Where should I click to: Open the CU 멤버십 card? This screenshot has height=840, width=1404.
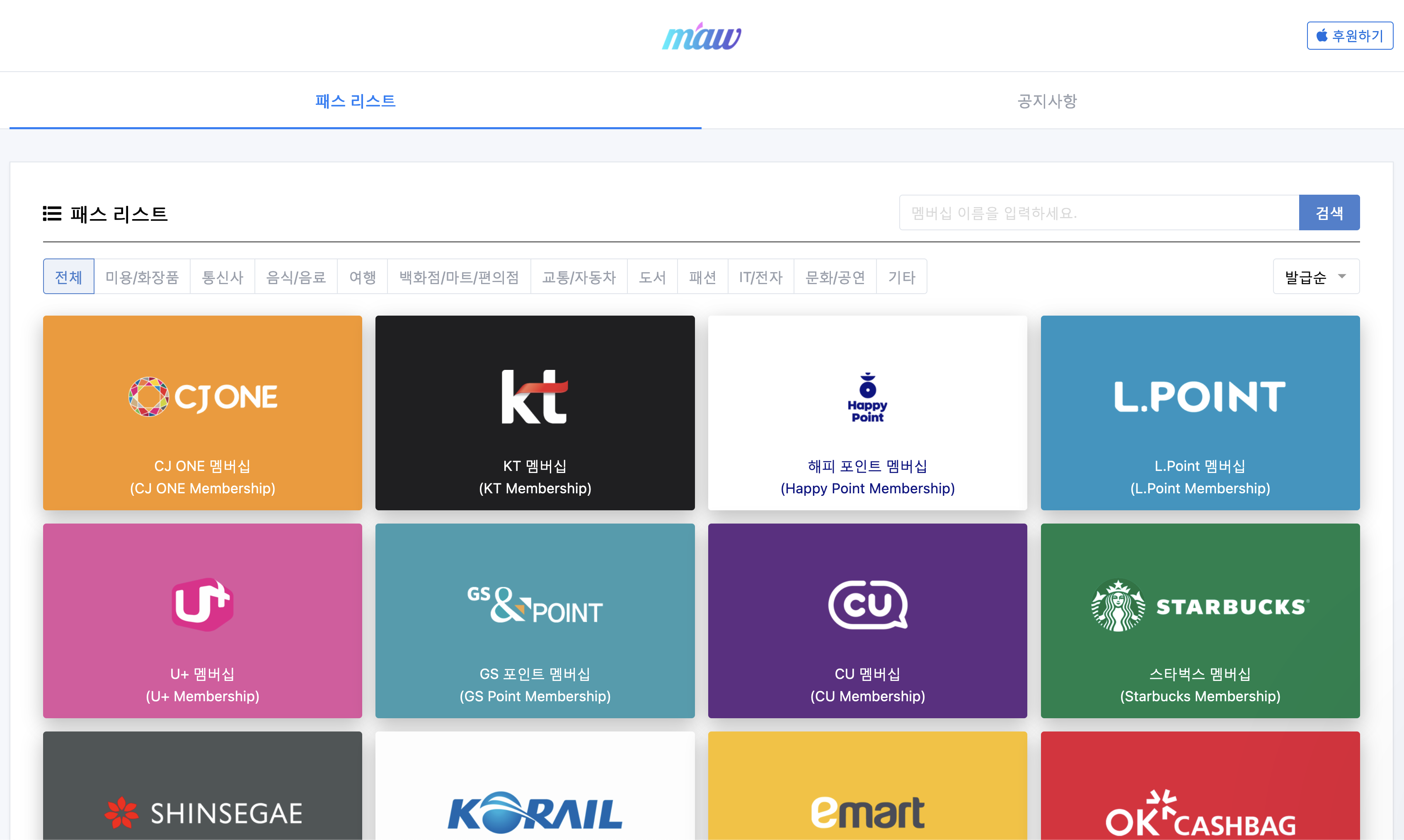[x=867, y=620]
